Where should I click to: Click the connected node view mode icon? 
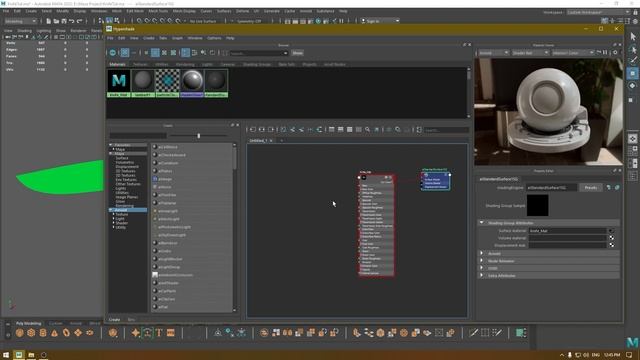coord(340,129)
